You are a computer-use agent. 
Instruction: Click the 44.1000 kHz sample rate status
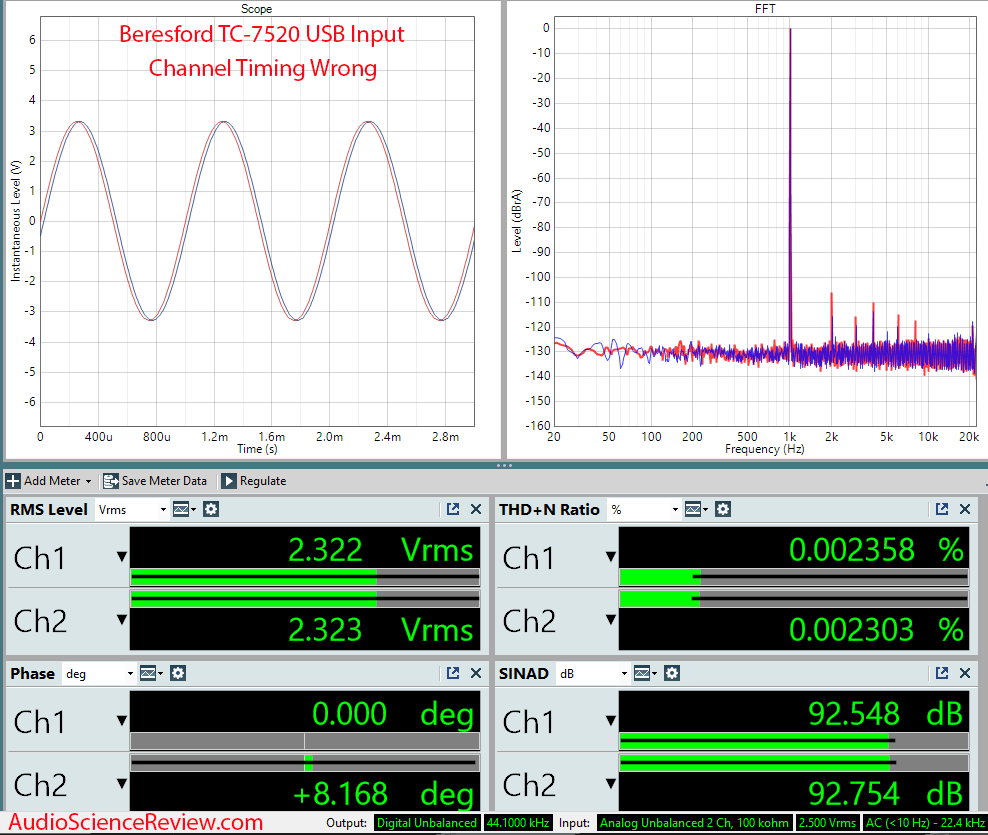[518, 823]
